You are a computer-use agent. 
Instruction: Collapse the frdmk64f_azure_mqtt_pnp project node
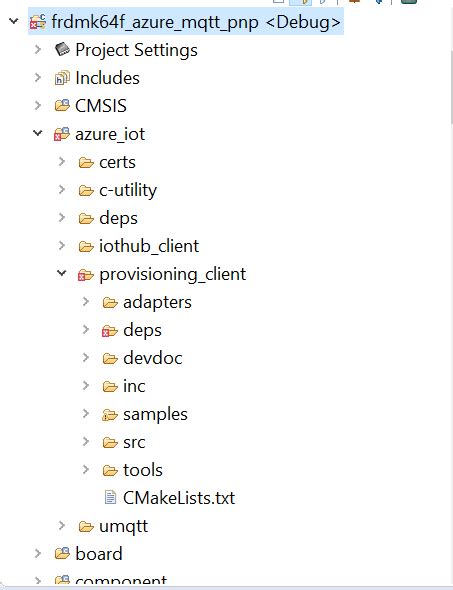coord(14,21)
